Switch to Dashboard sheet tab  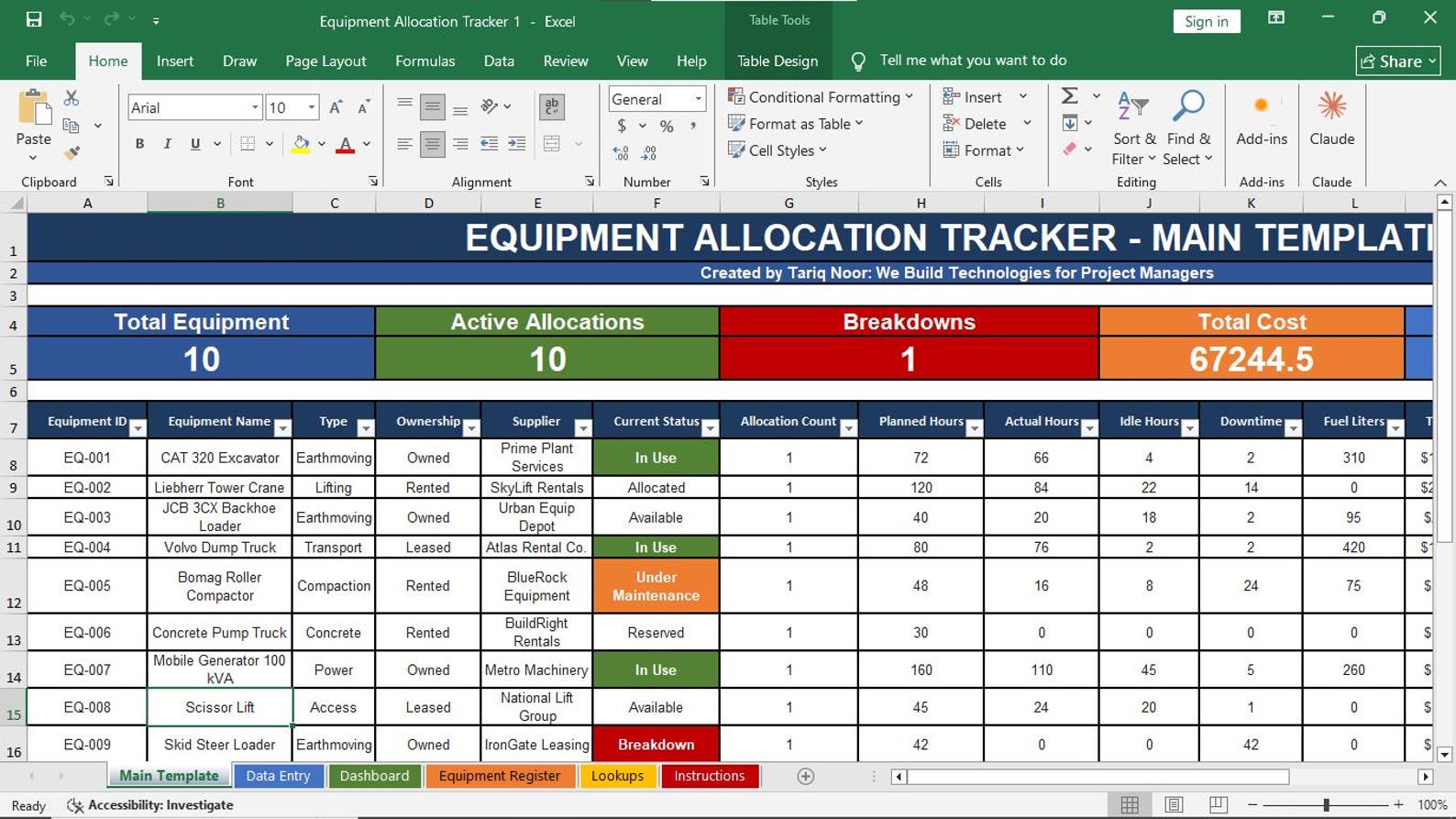pos(374,776)
